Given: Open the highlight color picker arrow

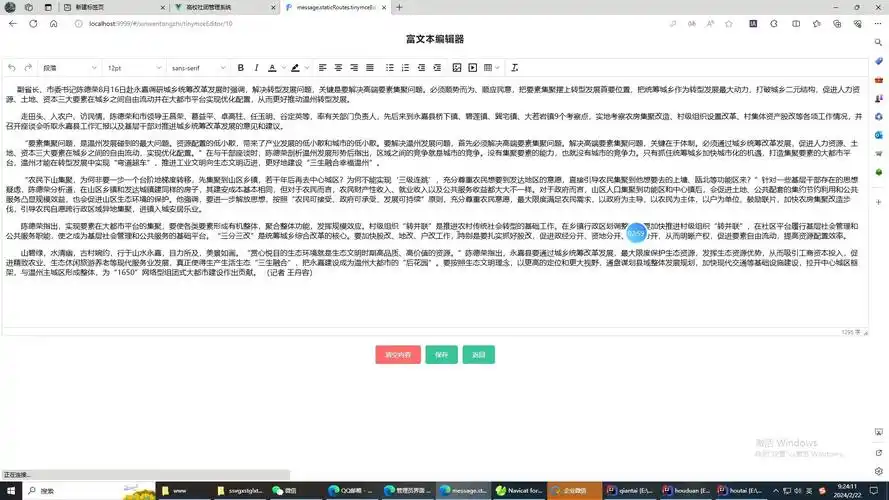Looking at the screenshot, I should click(307, 67).
